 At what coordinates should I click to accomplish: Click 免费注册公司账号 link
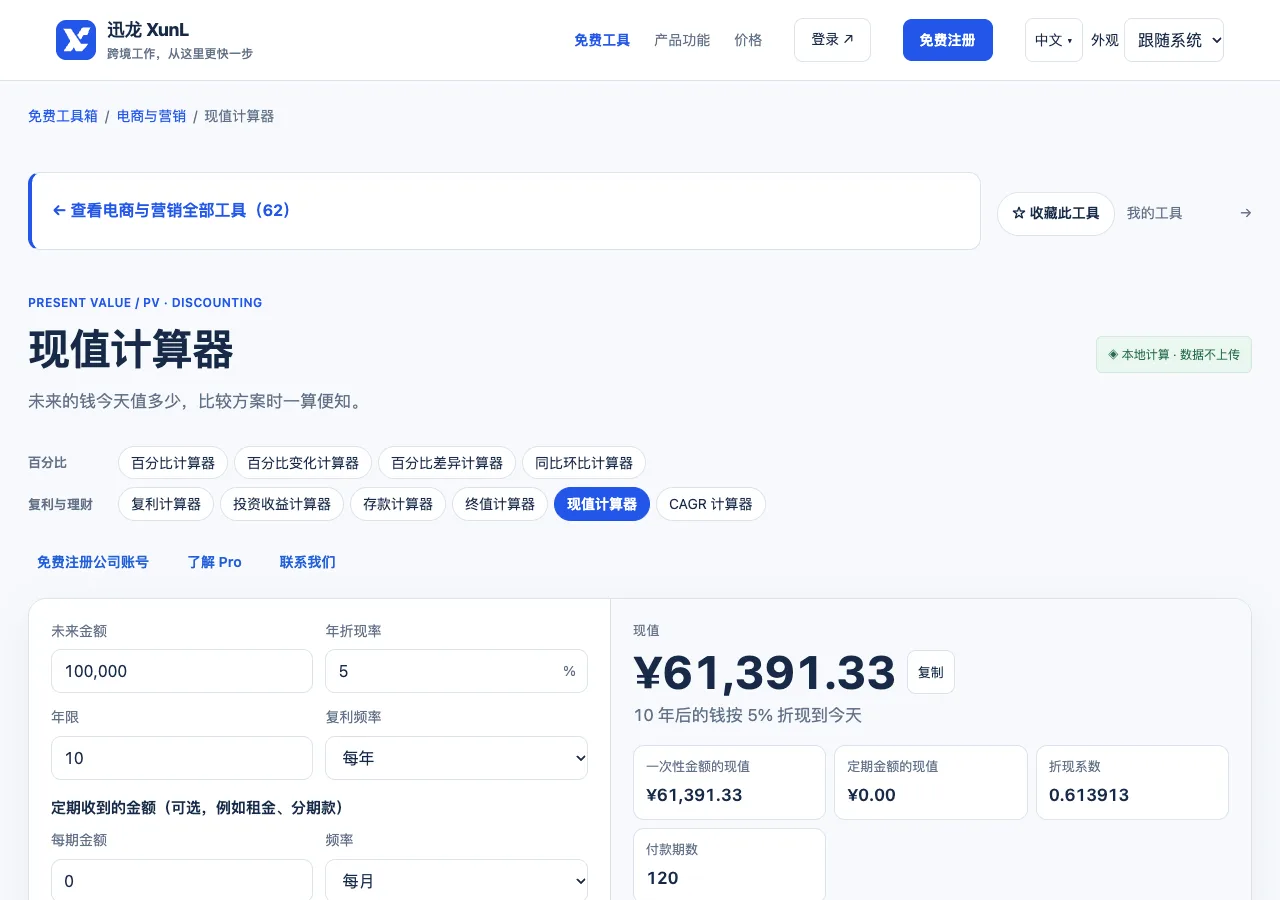click(93, 562)
